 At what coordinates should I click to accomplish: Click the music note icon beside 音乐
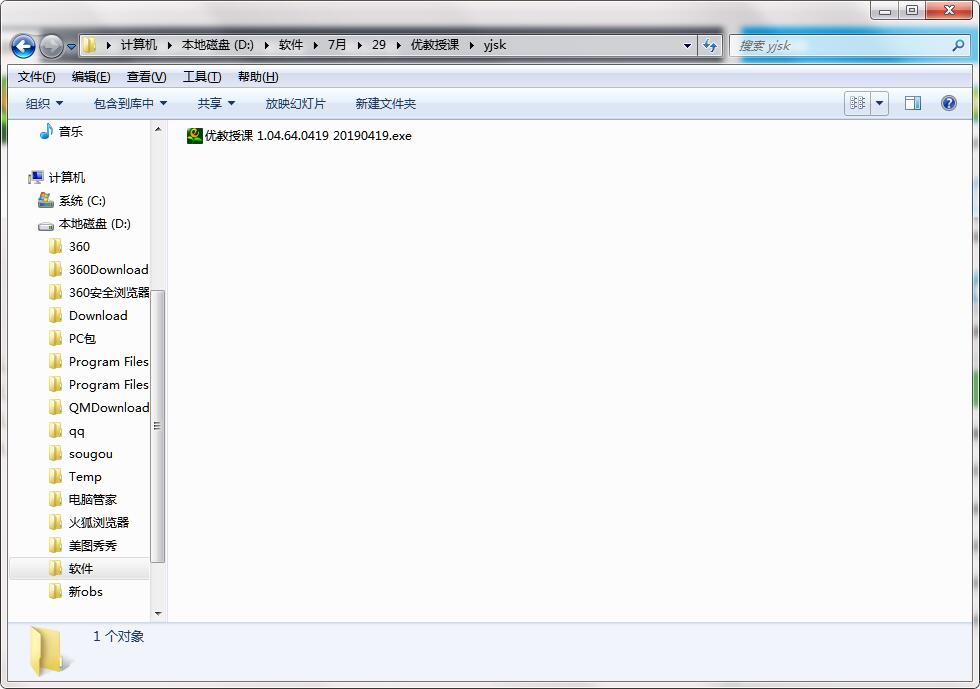click(46, 131)
